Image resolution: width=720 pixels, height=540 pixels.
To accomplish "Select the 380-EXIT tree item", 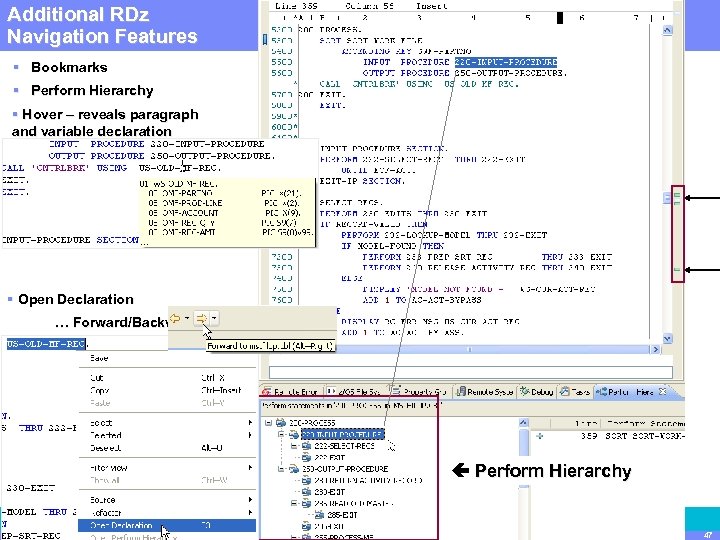I will [x=329, y=492].
